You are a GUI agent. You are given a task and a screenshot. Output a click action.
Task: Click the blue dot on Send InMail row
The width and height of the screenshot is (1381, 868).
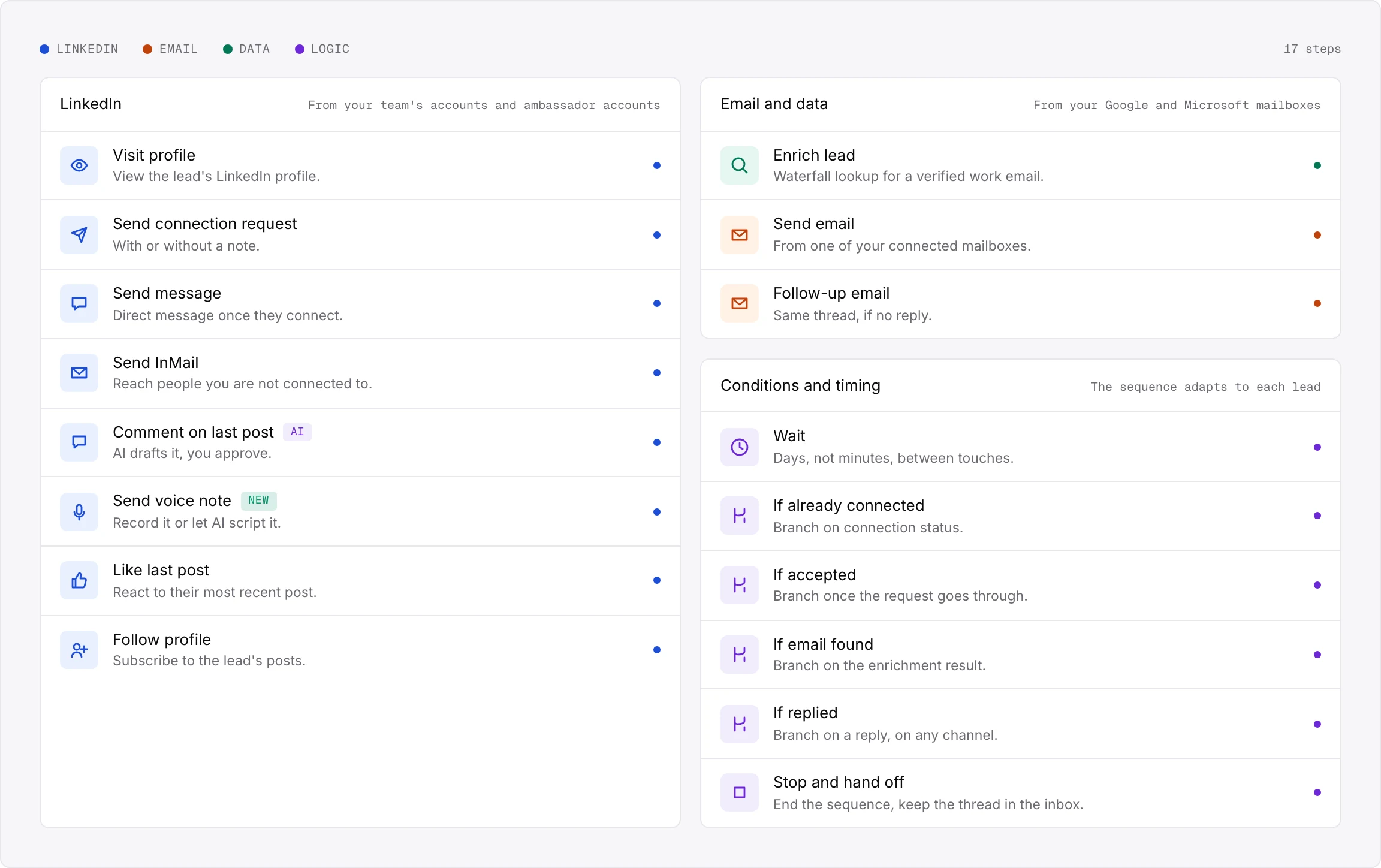coord(657,373)
